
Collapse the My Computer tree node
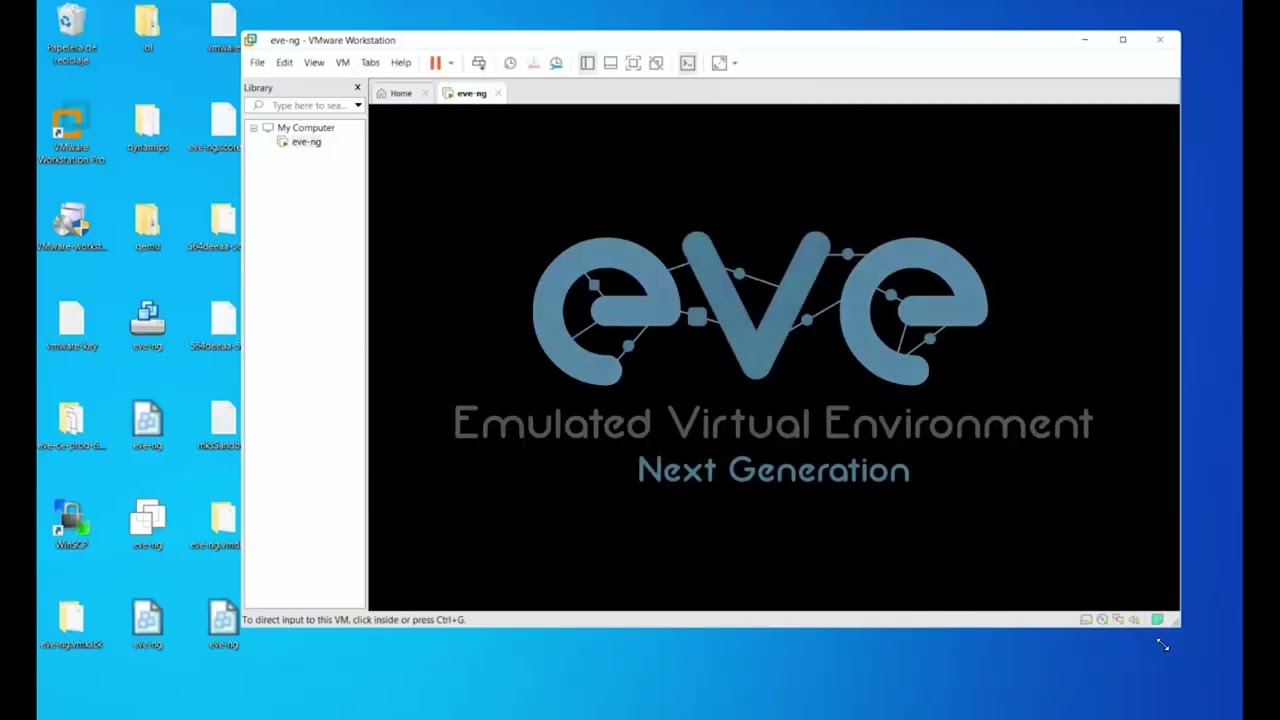(x=254, y=128)
